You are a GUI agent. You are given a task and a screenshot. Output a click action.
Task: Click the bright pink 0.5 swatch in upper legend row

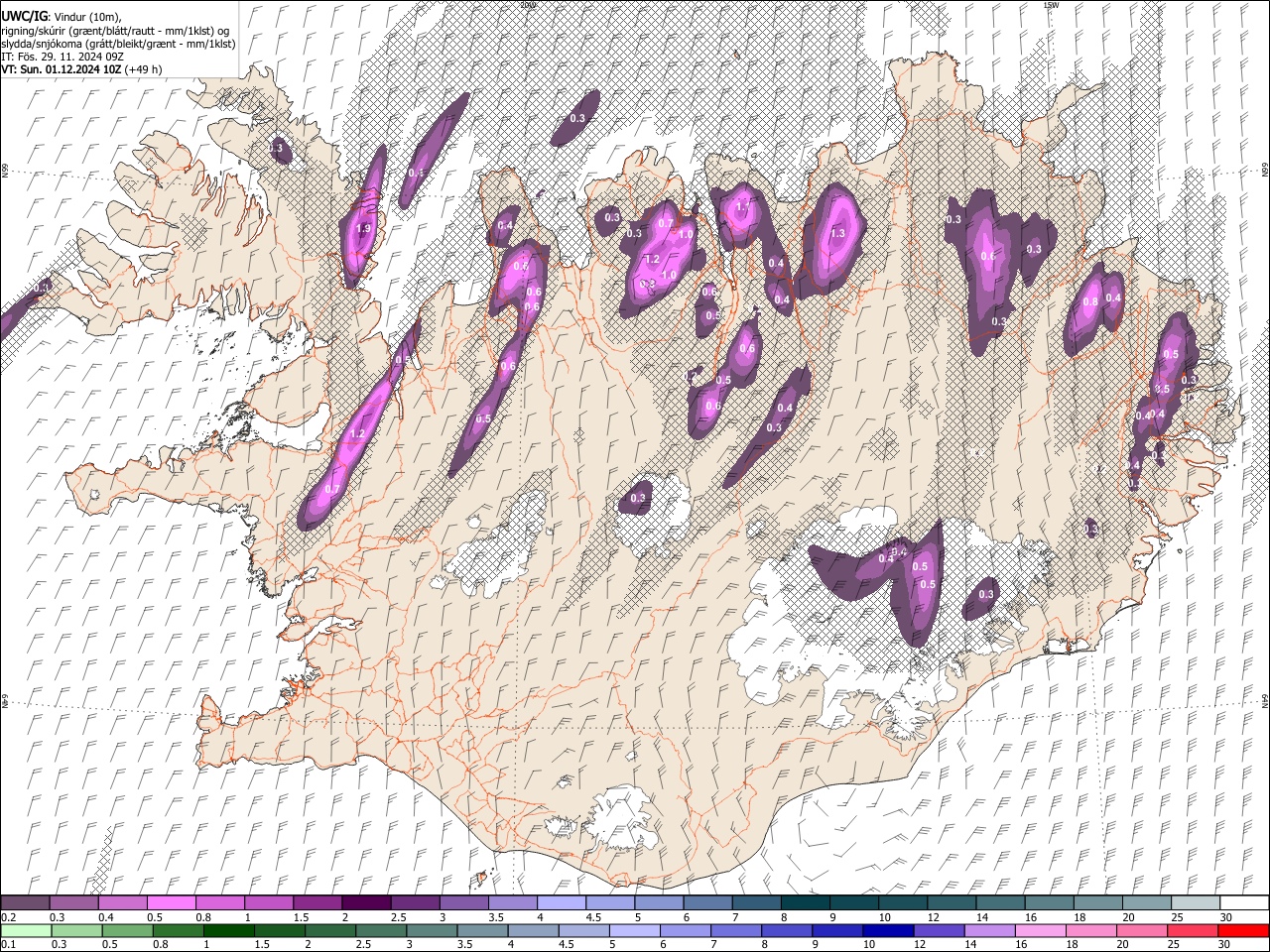[x=171, y=902]
